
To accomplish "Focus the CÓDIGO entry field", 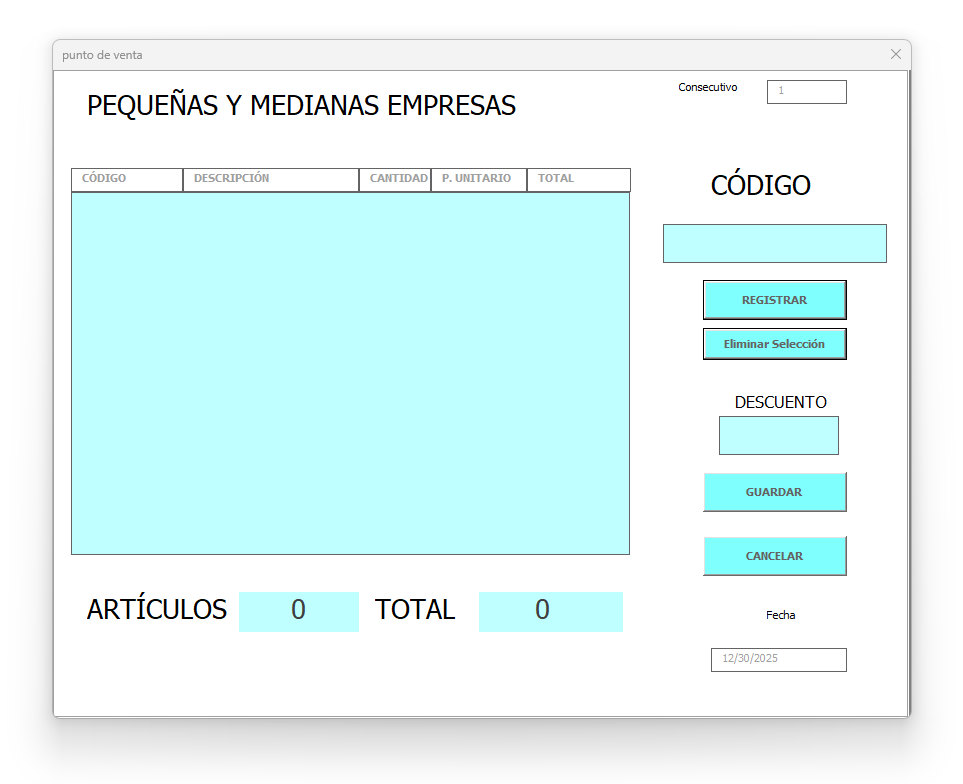I will pos(774,244).
